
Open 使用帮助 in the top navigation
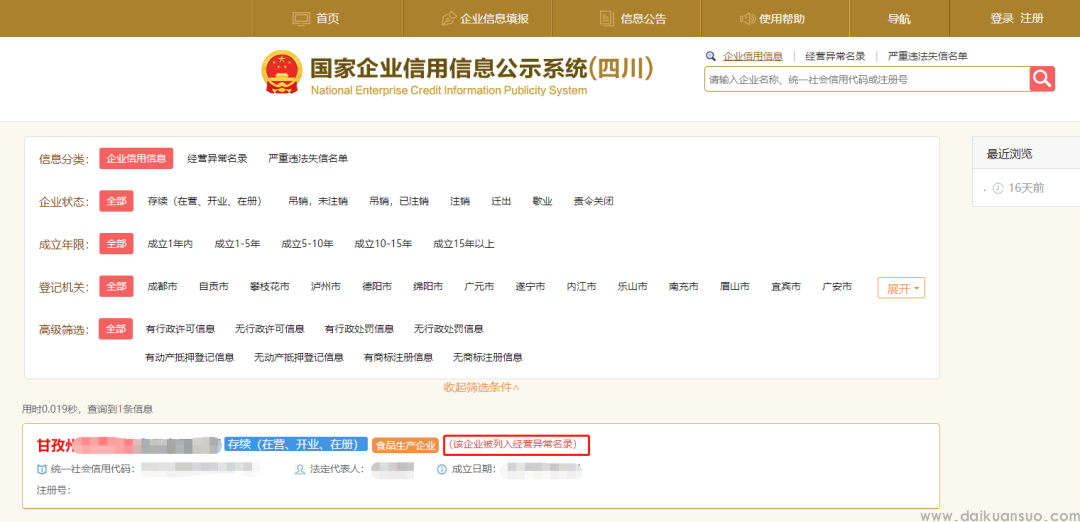tap(782, 19)
